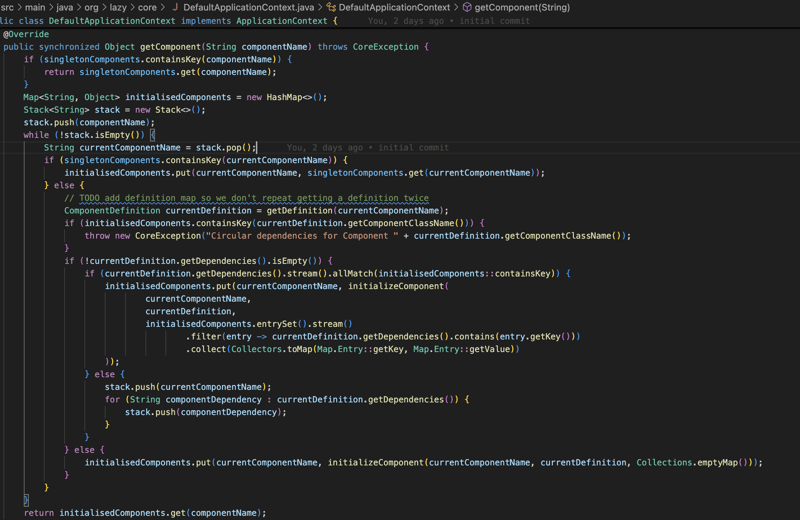Open the core folder breadcrumb
800x520 pixels.
pos(147,7)
